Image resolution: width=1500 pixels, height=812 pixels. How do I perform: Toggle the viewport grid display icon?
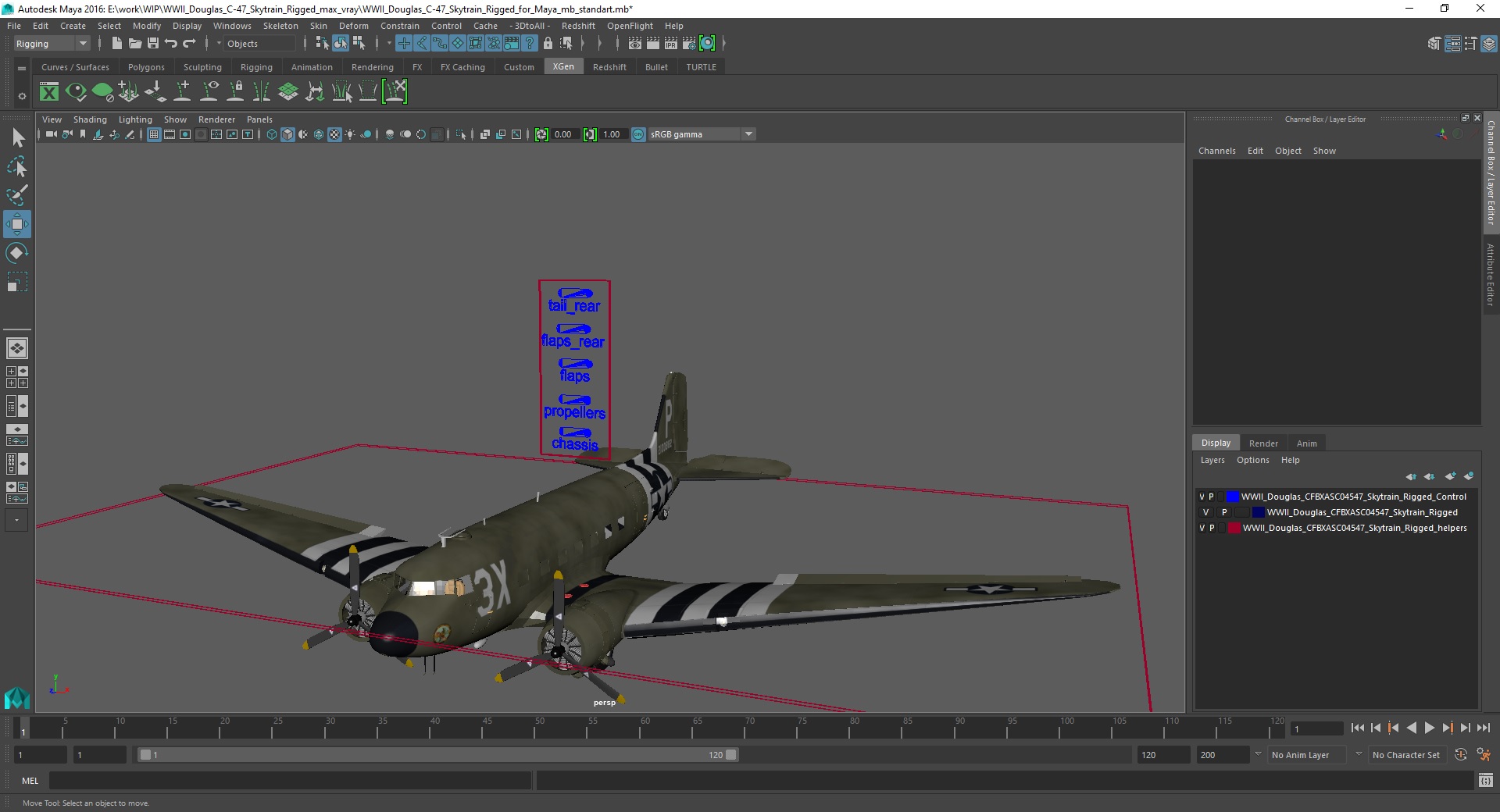pos(154,134)
